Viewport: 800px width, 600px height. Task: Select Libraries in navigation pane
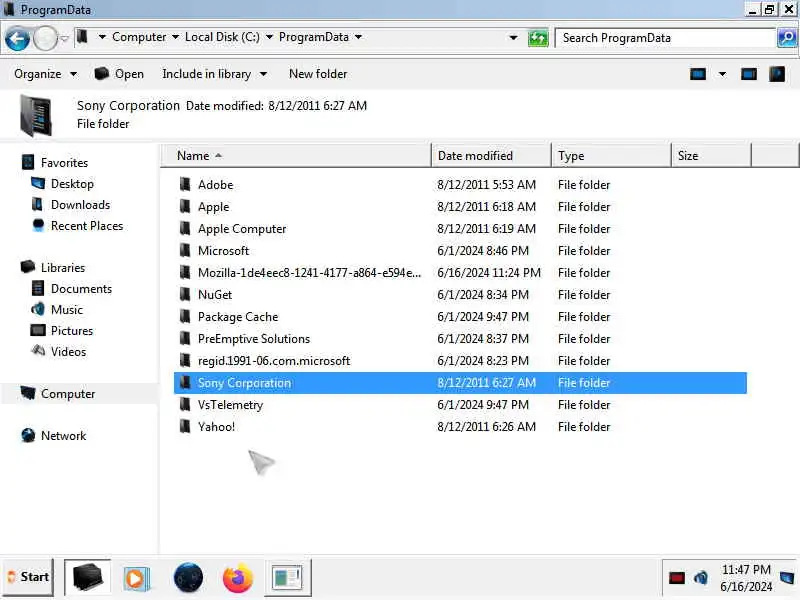[53, 267]
